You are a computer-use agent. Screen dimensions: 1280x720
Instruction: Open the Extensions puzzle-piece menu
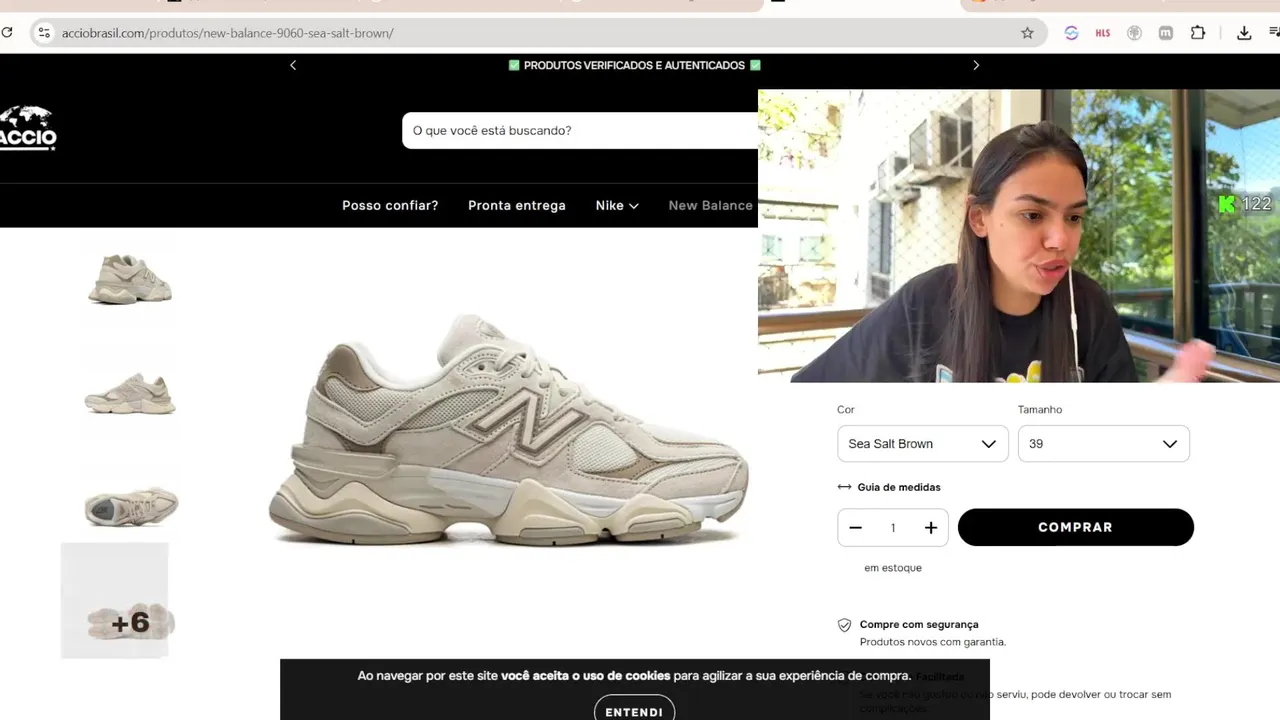[1198, 33]
